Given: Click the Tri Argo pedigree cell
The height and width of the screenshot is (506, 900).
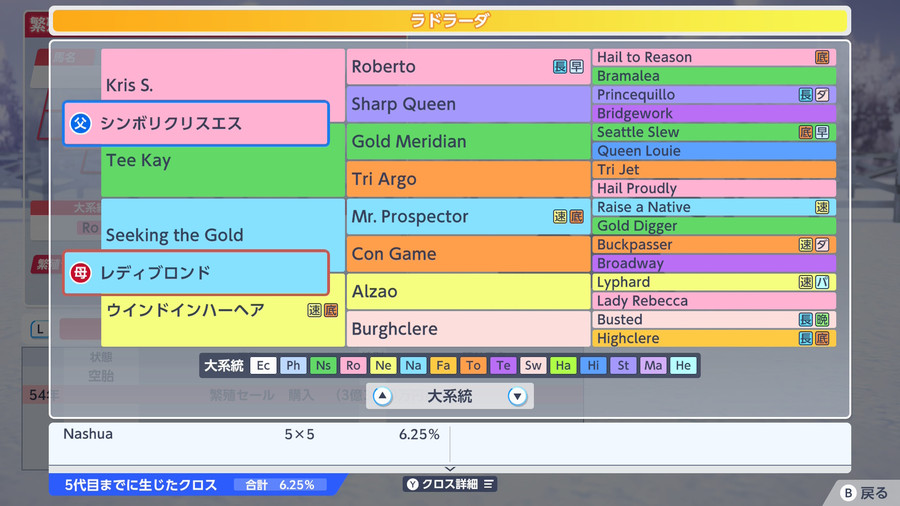Looking at the screenshot, I should click(468, 179).
